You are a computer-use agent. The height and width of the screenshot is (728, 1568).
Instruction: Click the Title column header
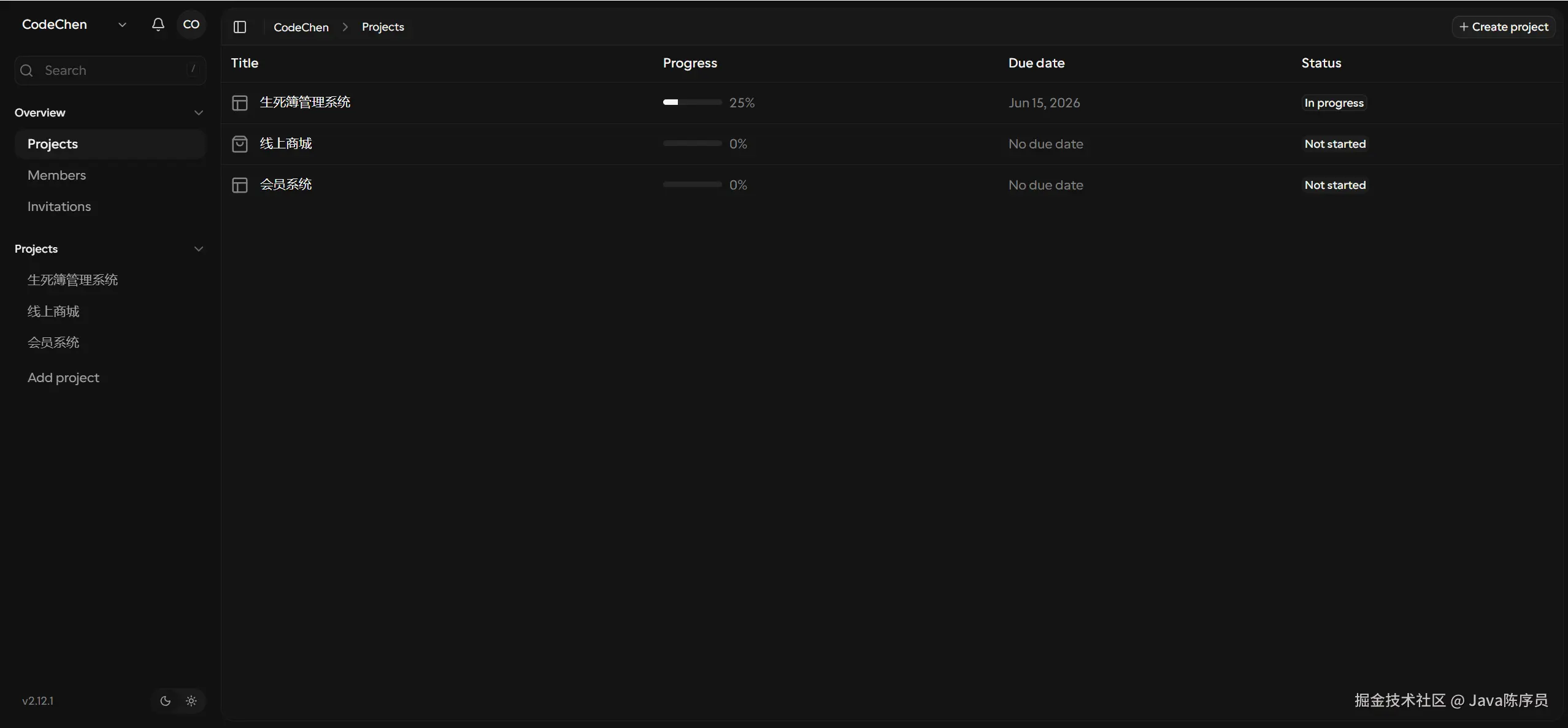point(244,63)
